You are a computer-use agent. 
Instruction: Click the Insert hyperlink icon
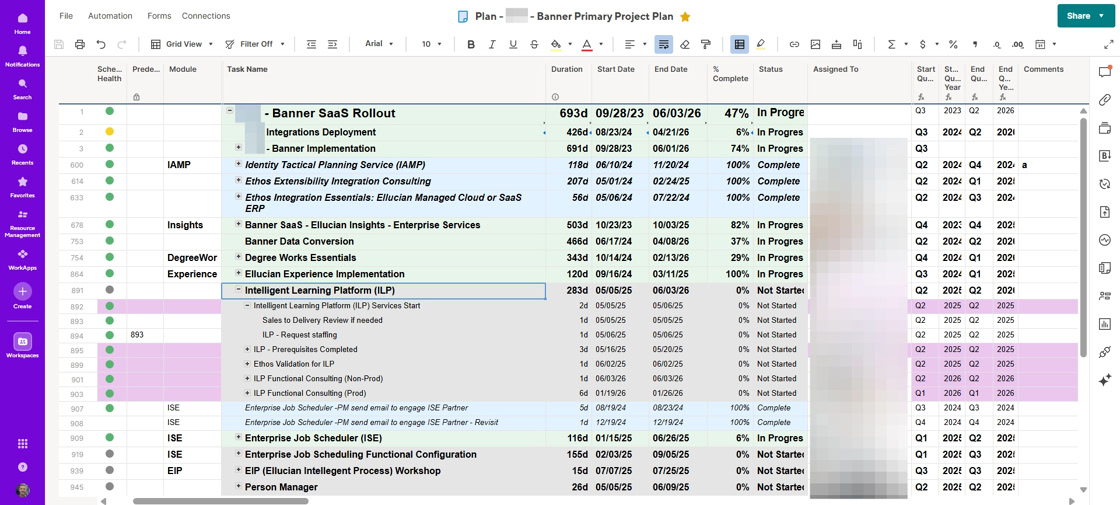(x=794, y=44)
